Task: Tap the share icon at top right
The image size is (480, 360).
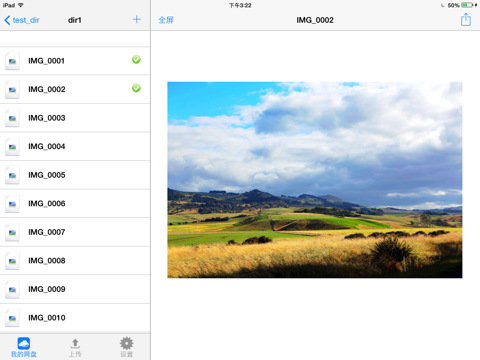Action: 466,19
